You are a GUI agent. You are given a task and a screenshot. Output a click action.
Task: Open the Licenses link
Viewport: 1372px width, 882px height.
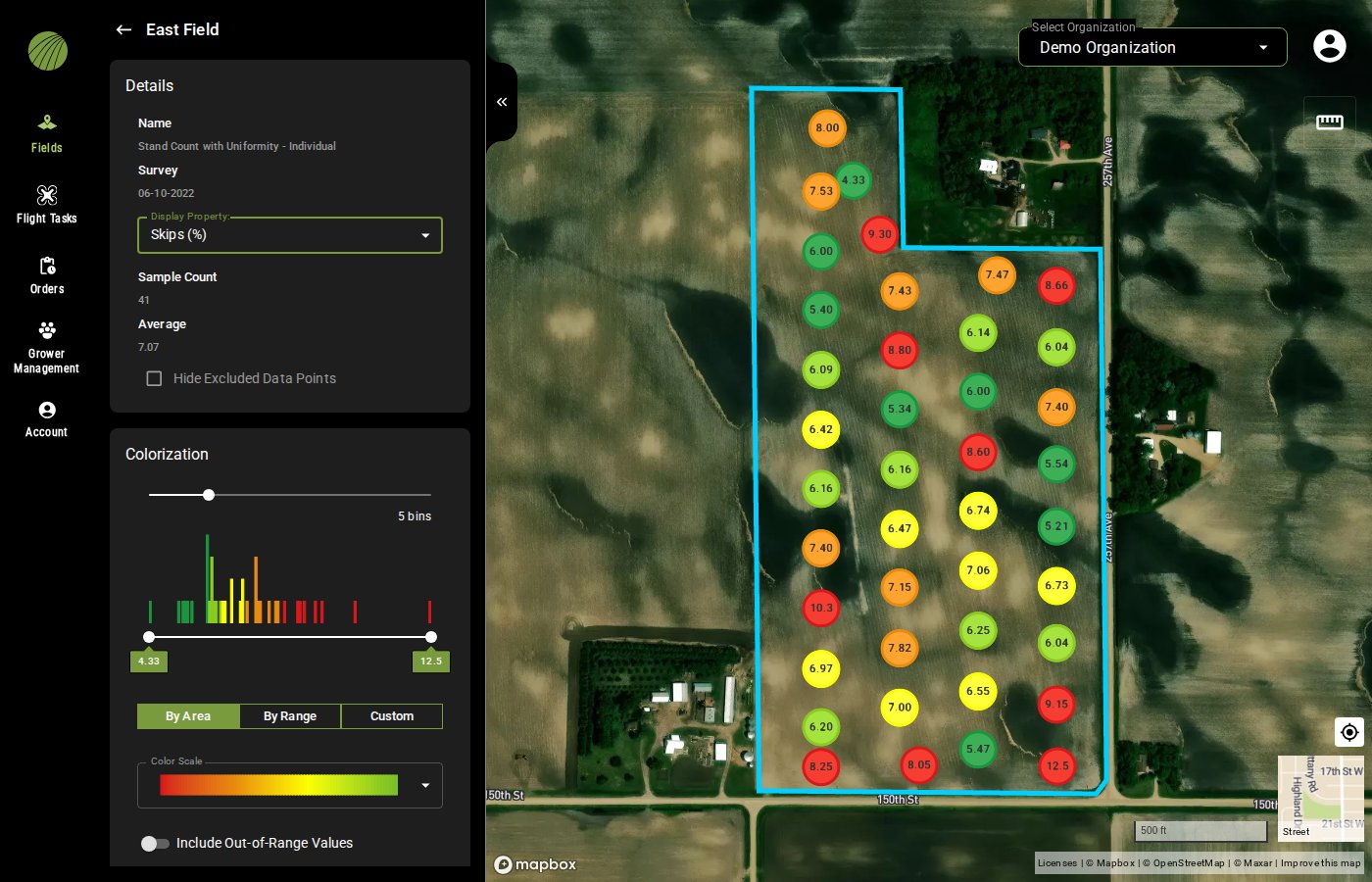coord(1057,863)
